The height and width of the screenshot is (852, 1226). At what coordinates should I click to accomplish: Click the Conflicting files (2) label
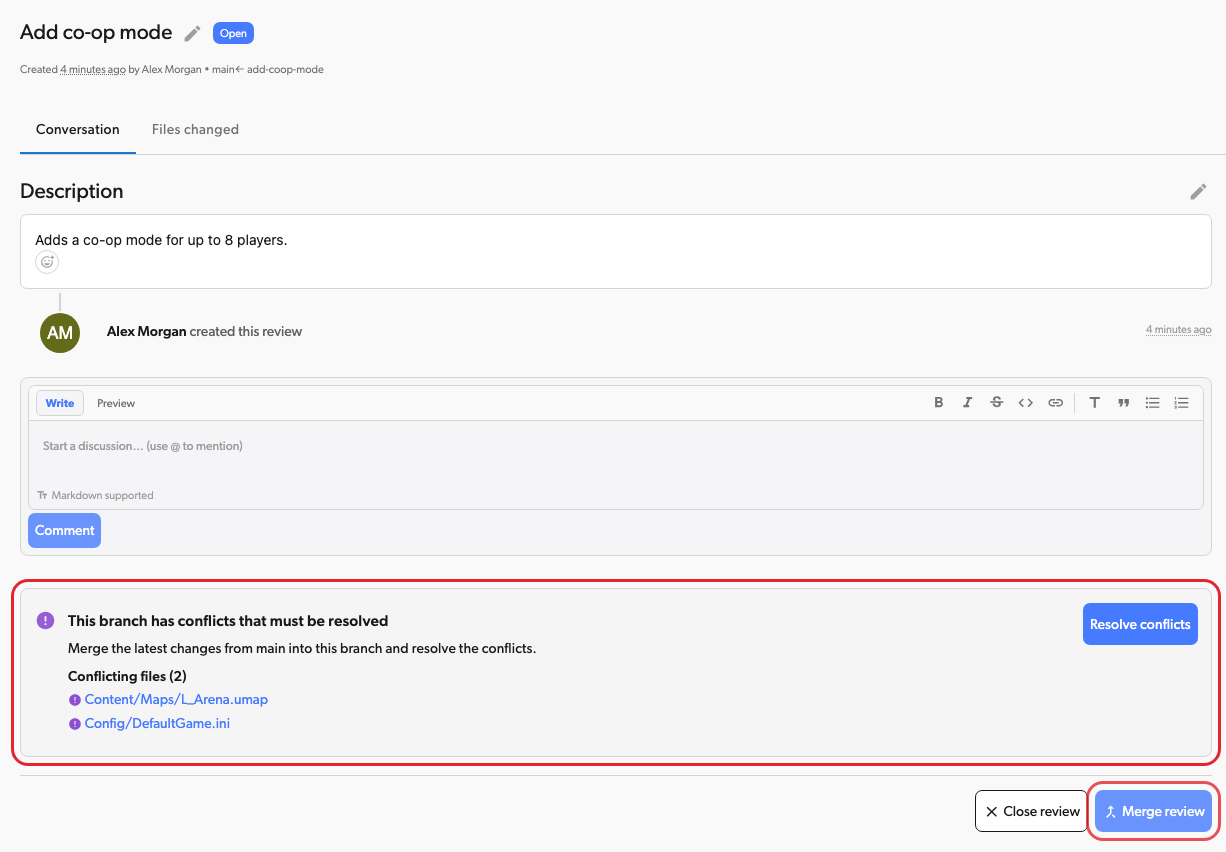click(x=127, y=676)
